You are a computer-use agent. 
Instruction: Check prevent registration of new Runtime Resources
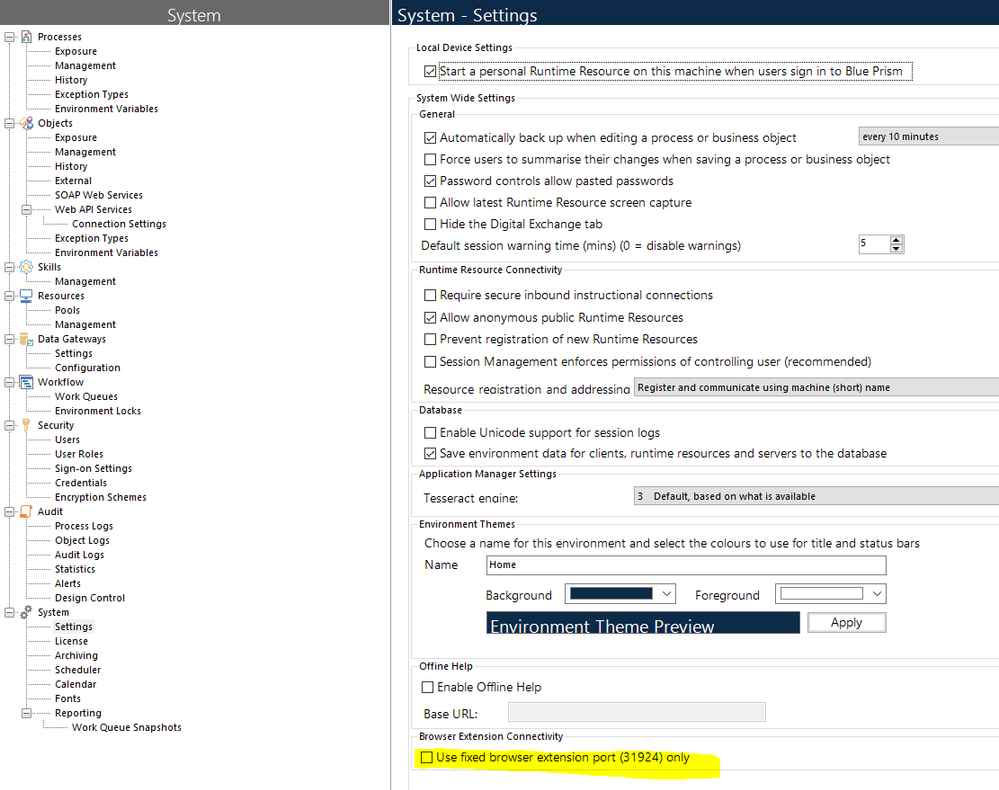click(x=430, y=339)
